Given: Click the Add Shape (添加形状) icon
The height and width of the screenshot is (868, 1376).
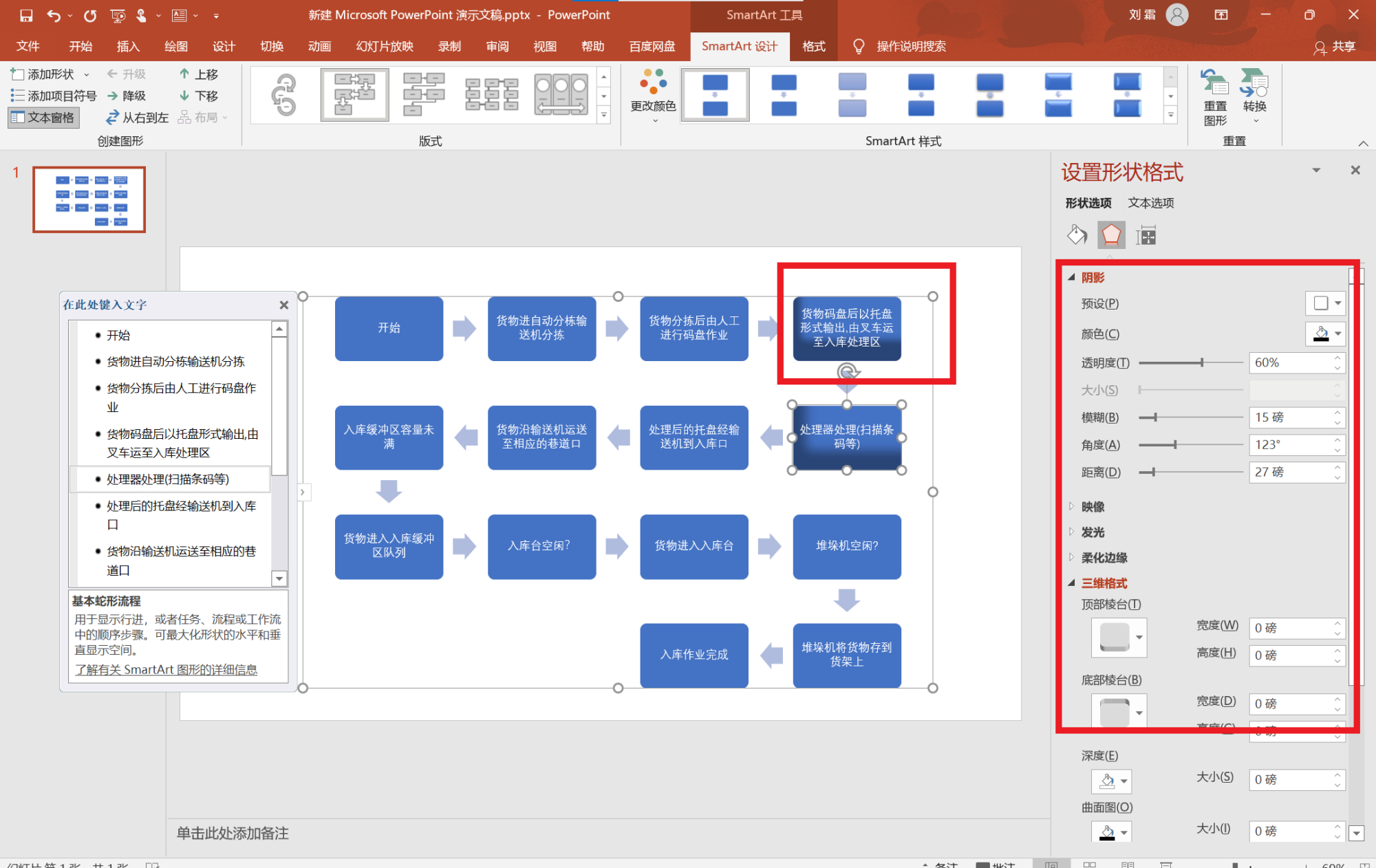Looking at the screenshot, I should 18,74.
